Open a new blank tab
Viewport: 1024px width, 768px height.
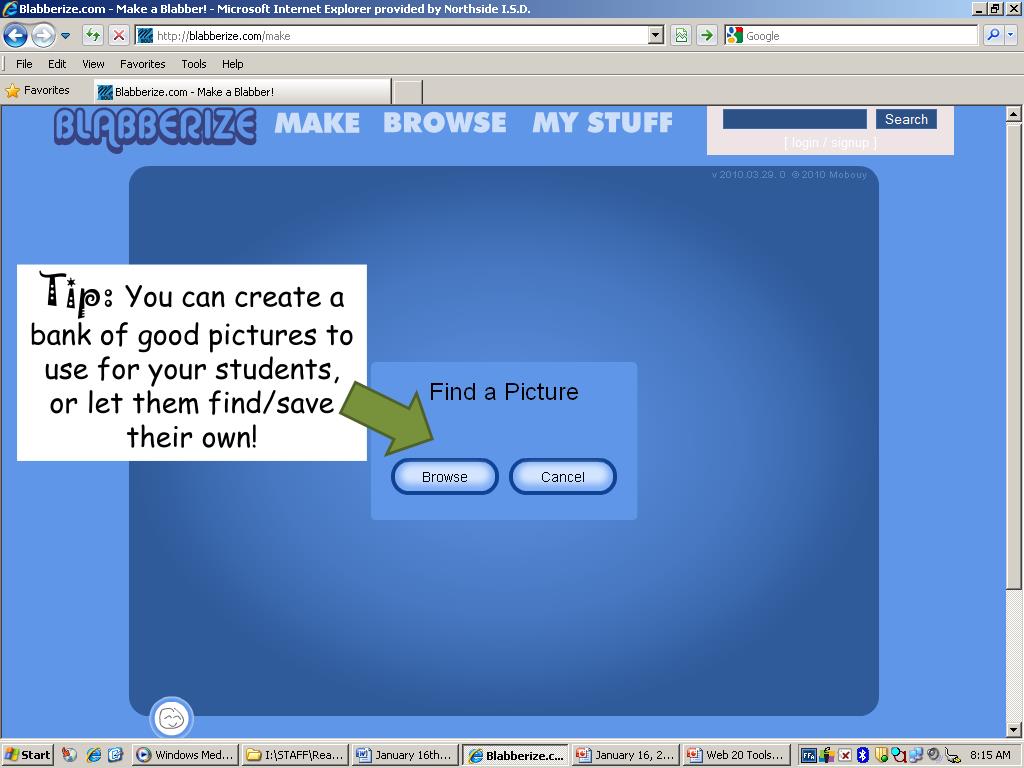(408, 92)
